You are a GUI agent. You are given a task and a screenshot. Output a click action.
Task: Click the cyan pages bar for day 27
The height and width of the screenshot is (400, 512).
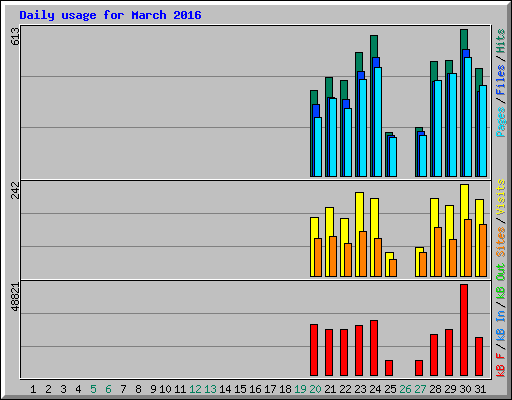[x=423, y=156]
